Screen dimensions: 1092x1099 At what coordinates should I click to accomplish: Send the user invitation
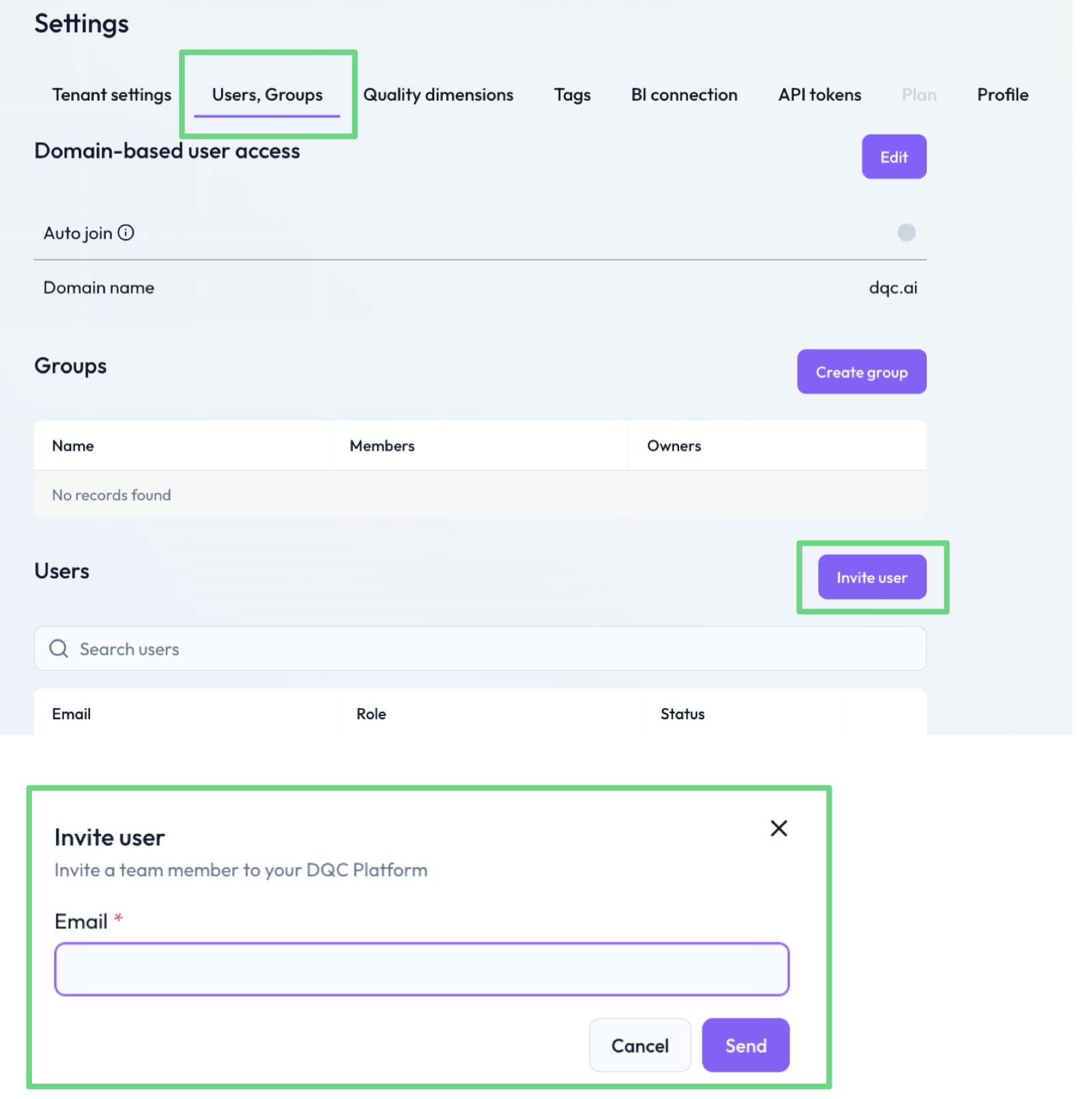[745, 1046]
